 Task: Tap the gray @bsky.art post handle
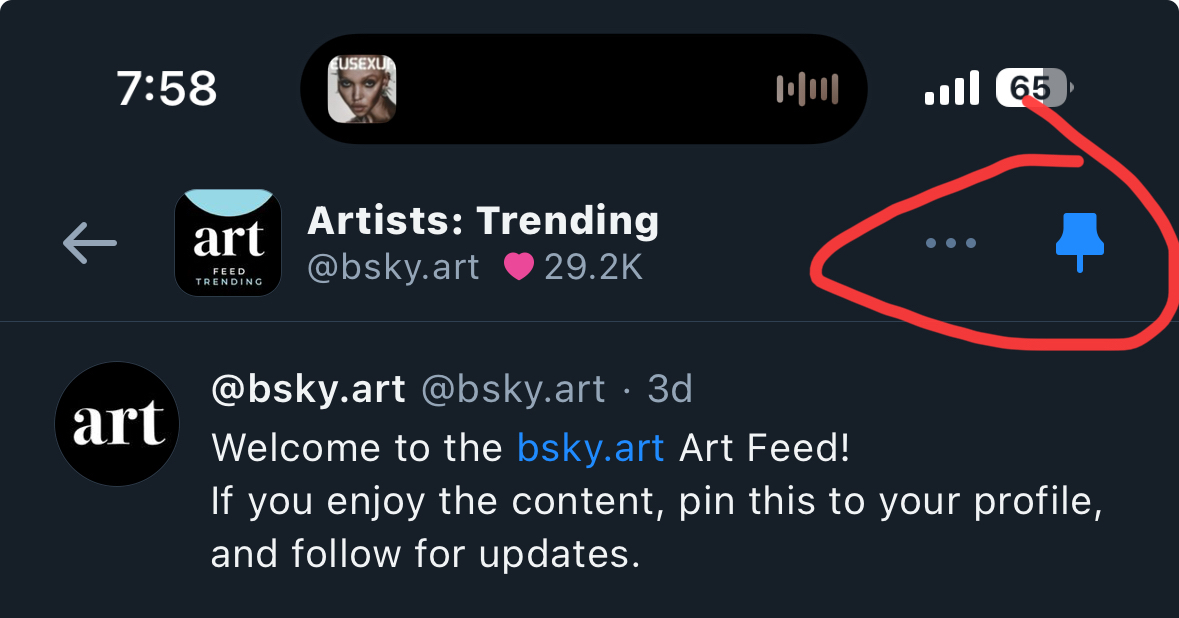point(513,389)
